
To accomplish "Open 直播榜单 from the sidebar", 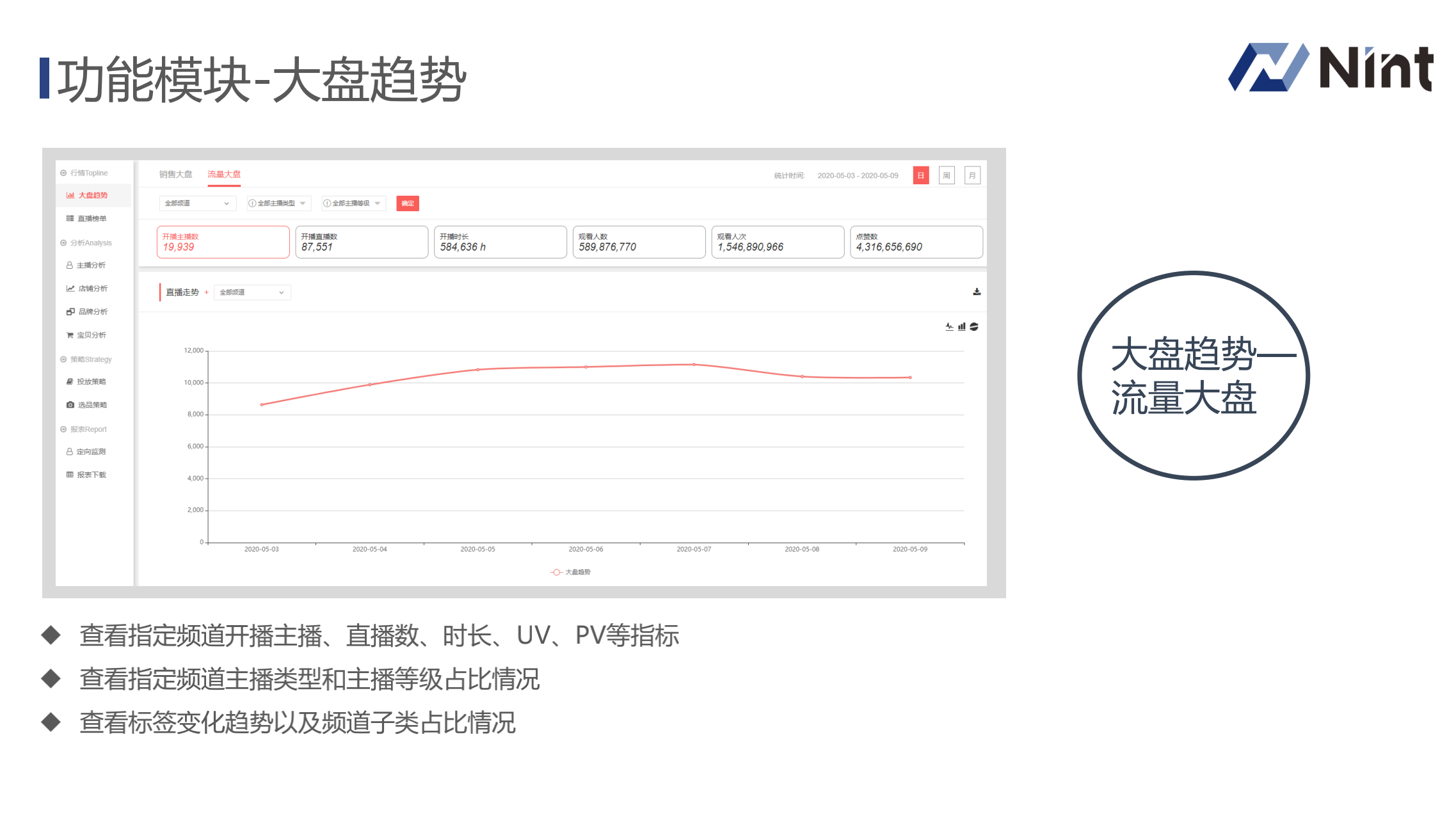I will 91,219.
